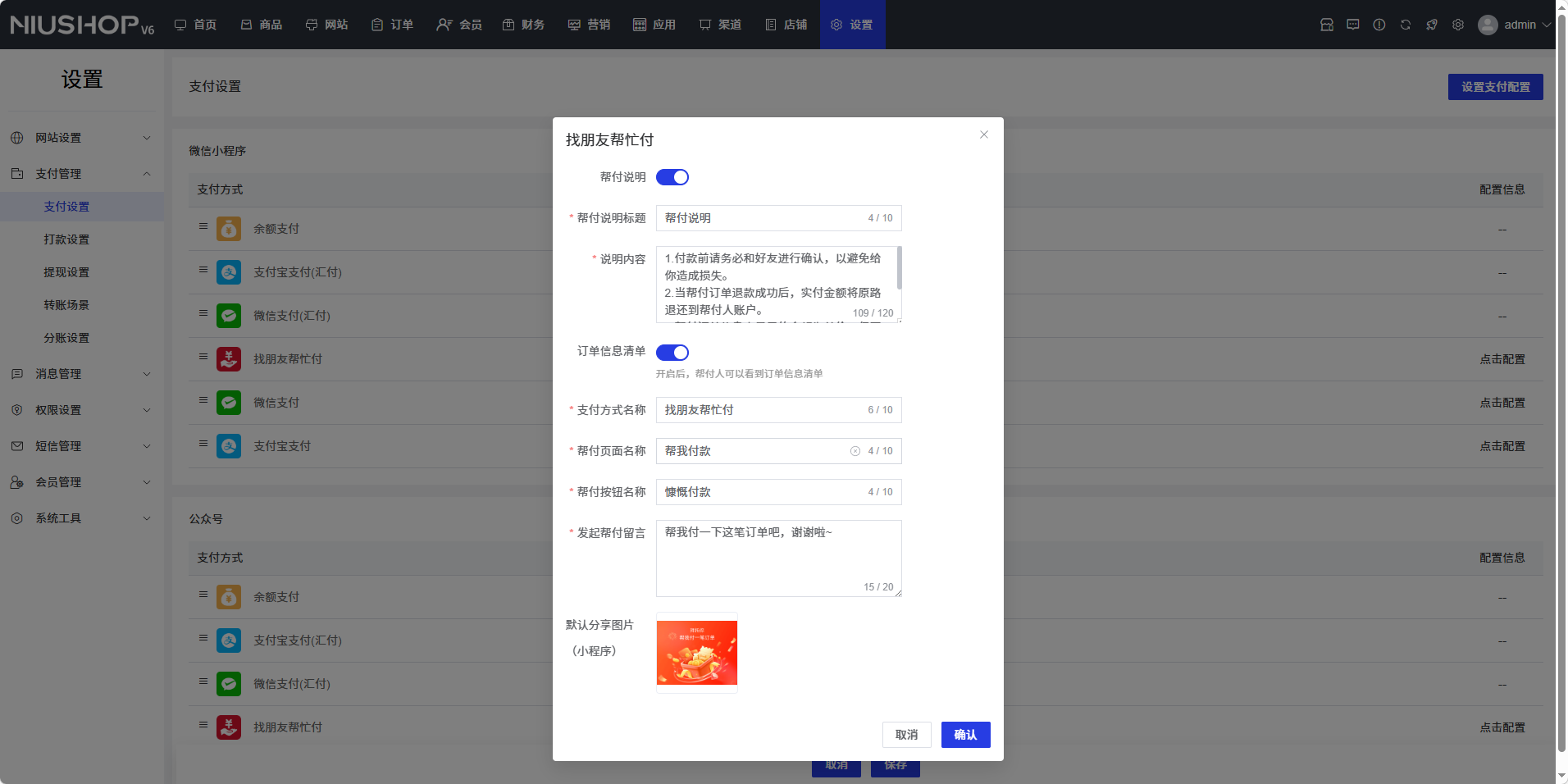Click the refresh arrows icon in the header
This screenshot has height=784, width=1568.
1406,25
